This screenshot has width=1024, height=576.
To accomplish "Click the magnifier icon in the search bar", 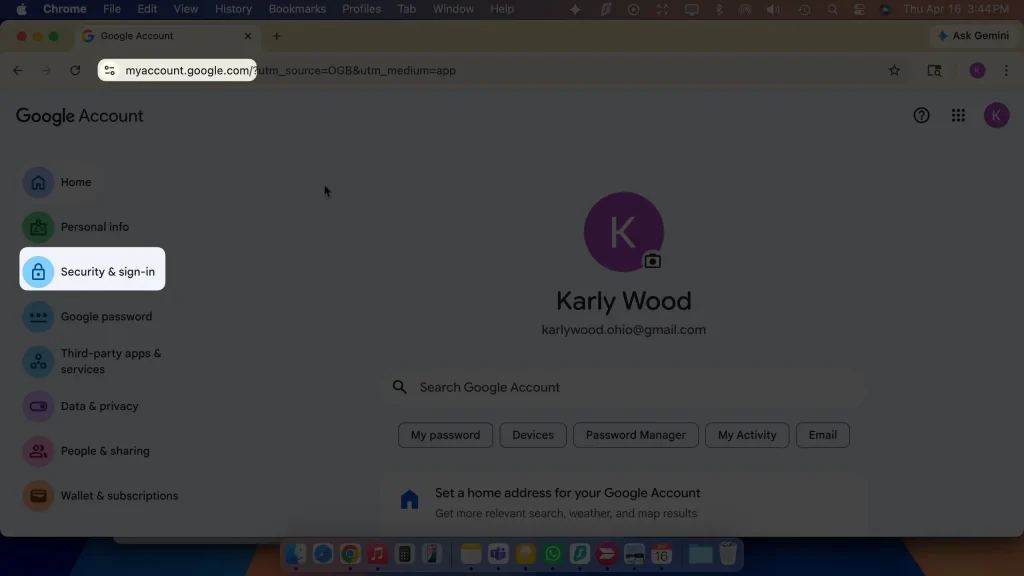I will [x=400, y=387].
